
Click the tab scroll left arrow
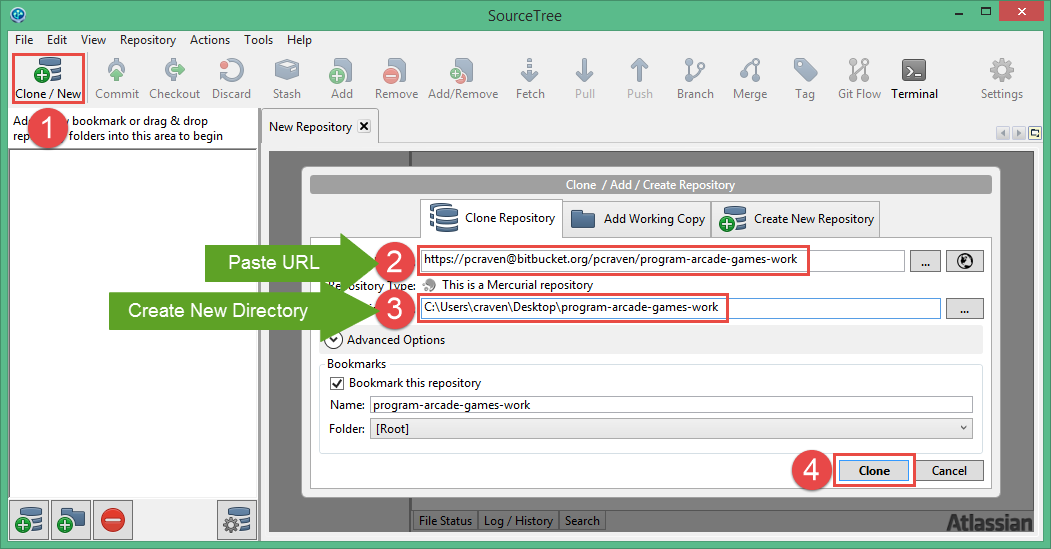pyautogui.click(x=1003, y=133)
